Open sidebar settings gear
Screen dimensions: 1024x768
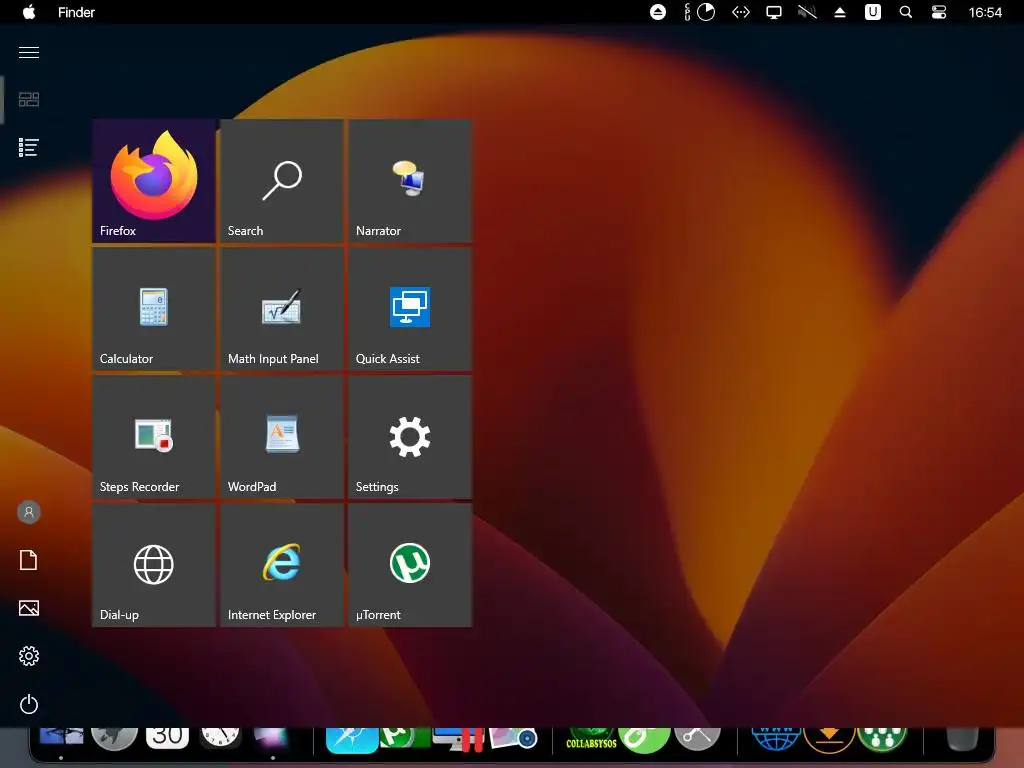click(29, 656)
